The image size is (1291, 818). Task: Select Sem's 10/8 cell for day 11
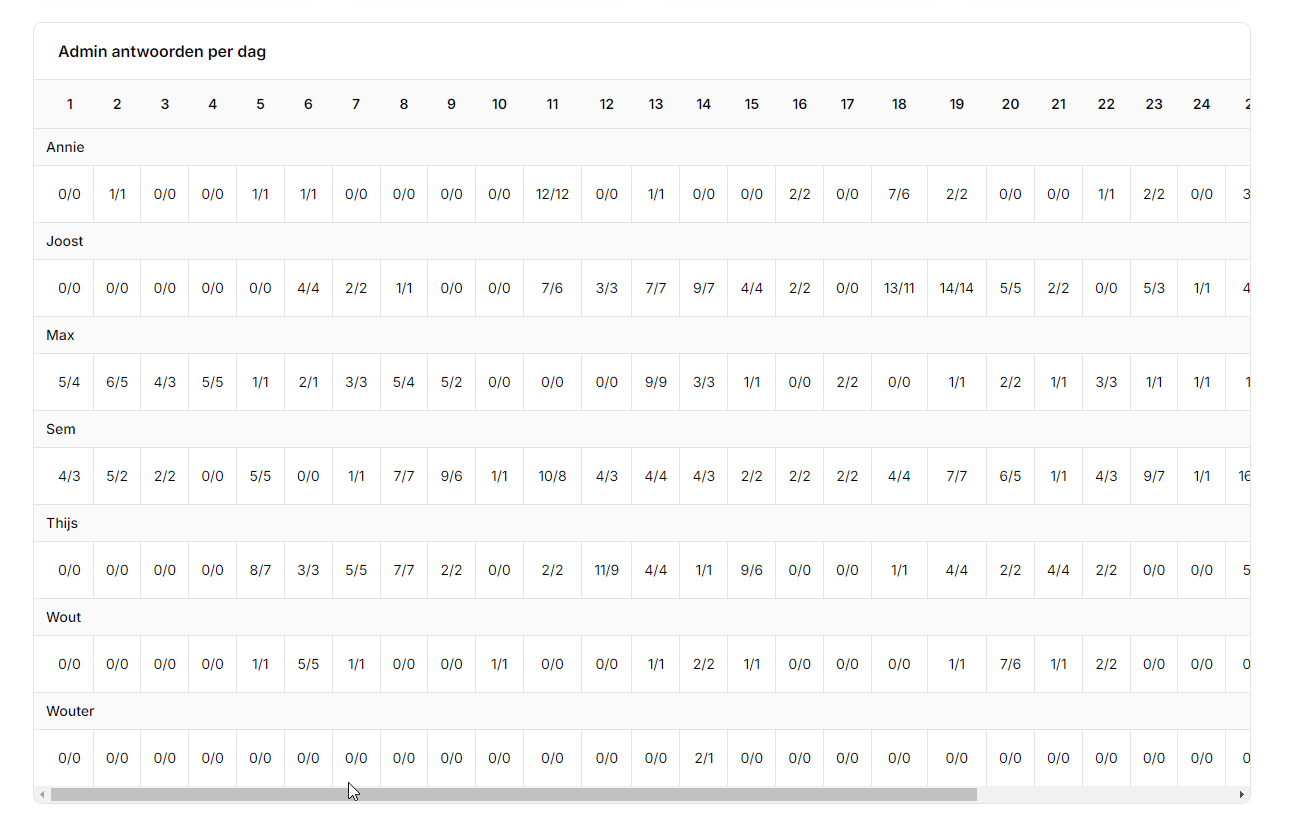coord(552,476)
